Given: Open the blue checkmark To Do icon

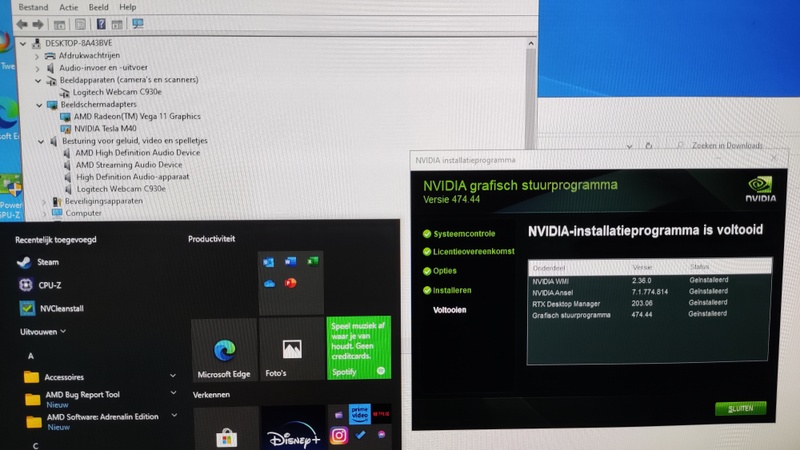Looking at the screenshot, I should point(360,435).
